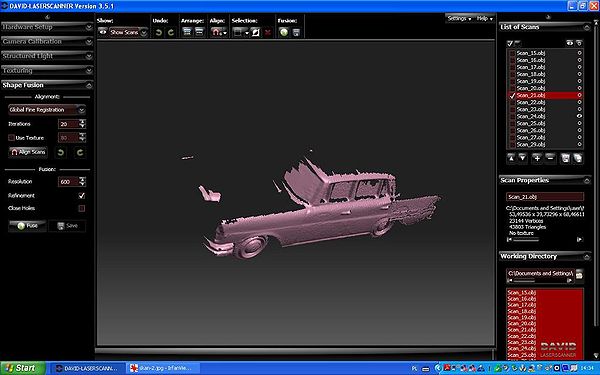Image resolution: width=600 pixels, height=375 pixels.
Task: Remove the scan with the minus button
Action: click(x=550, y=158)
